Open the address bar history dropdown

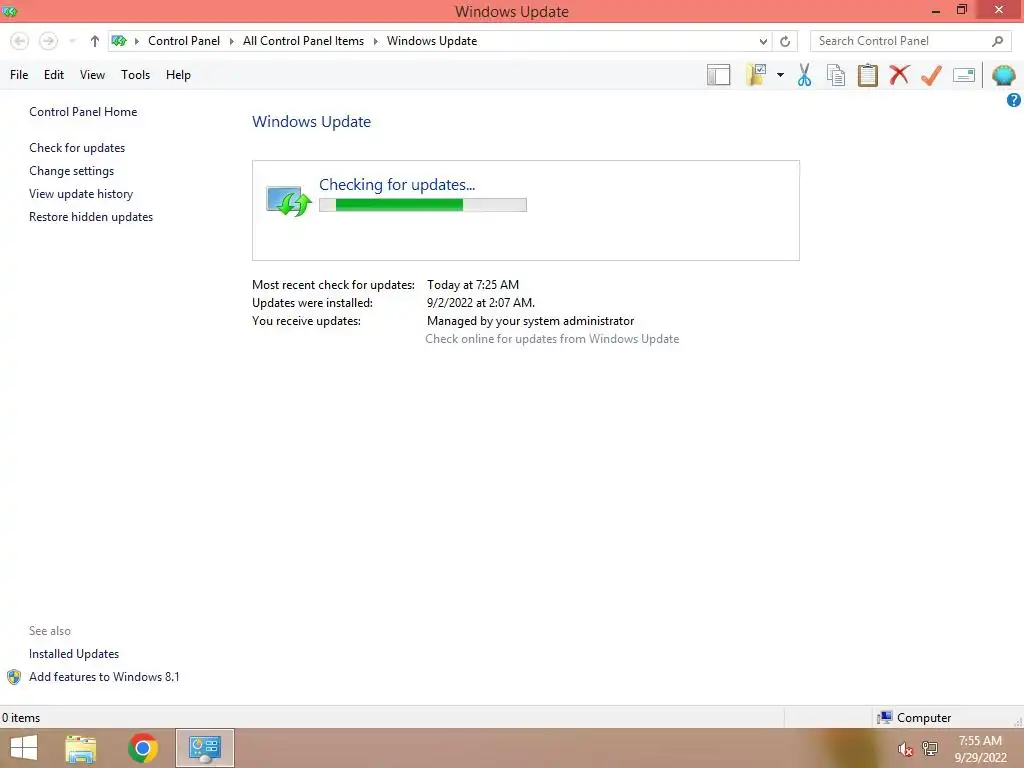[x=763, y=41]
